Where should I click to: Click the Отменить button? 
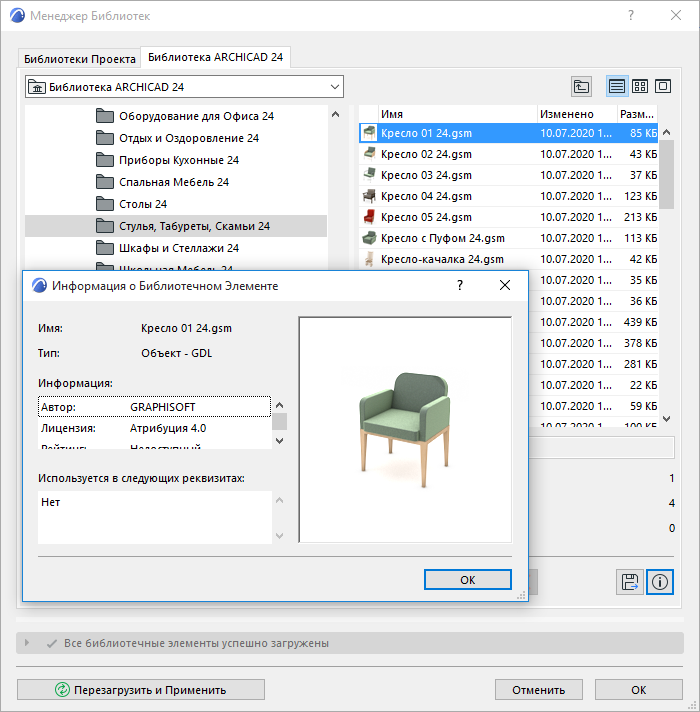(x=538, y=690)
